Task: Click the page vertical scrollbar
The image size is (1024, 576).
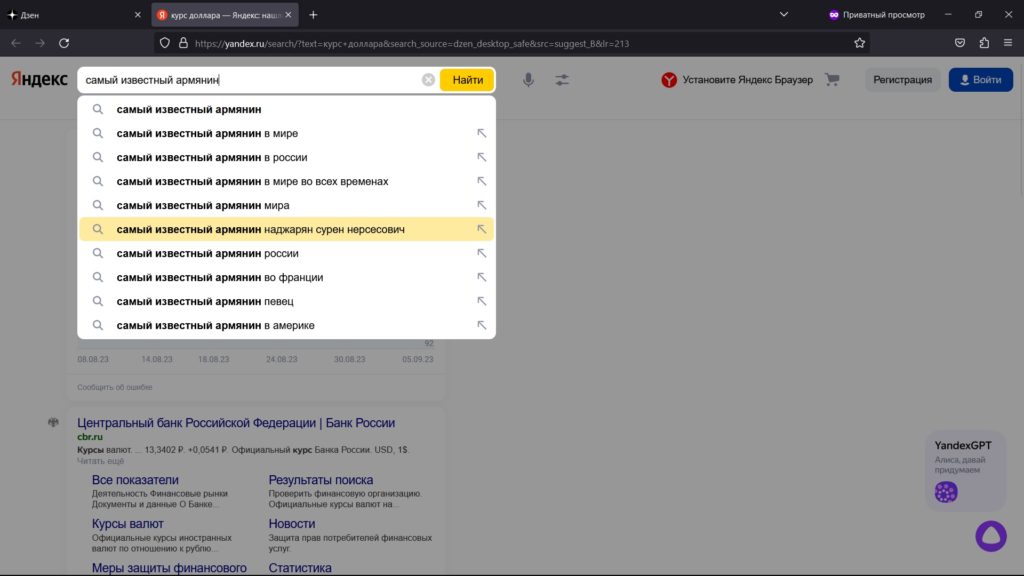Action: (1021, 131)
